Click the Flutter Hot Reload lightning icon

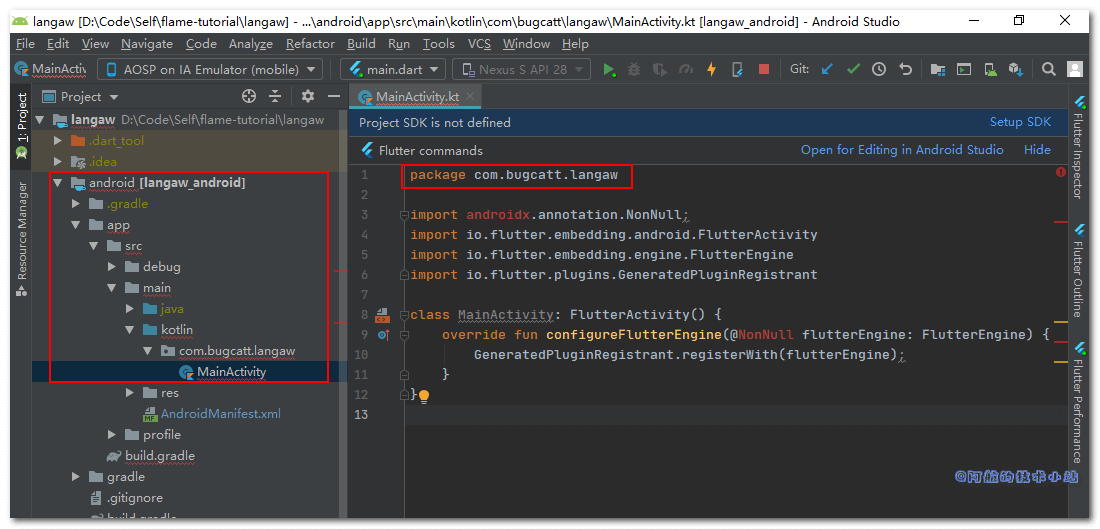tap(711, 69)
